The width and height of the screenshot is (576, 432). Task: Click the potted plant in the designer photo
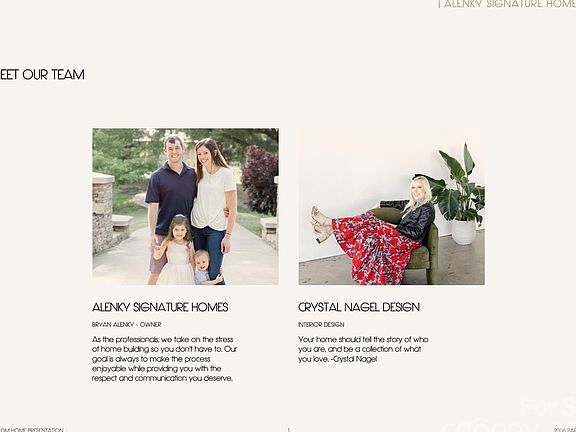point(459,195)
